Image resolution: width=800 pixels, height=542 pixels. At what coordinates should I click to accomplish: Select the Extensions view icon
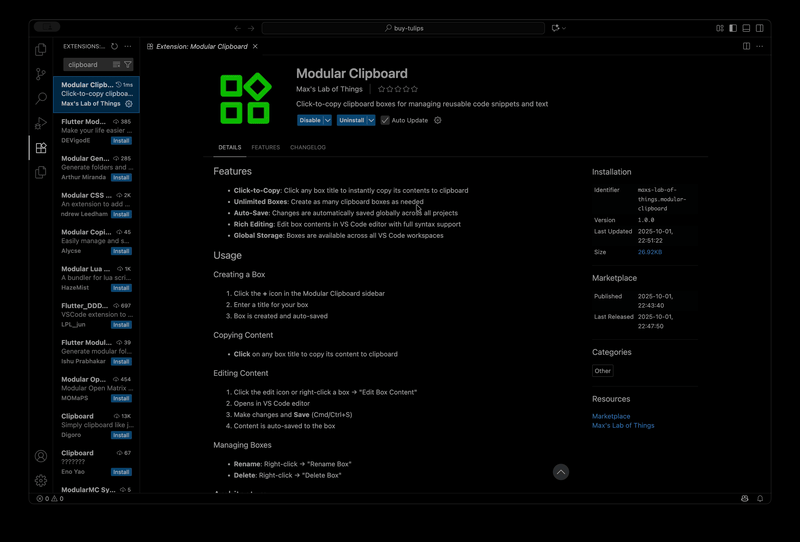41,148
